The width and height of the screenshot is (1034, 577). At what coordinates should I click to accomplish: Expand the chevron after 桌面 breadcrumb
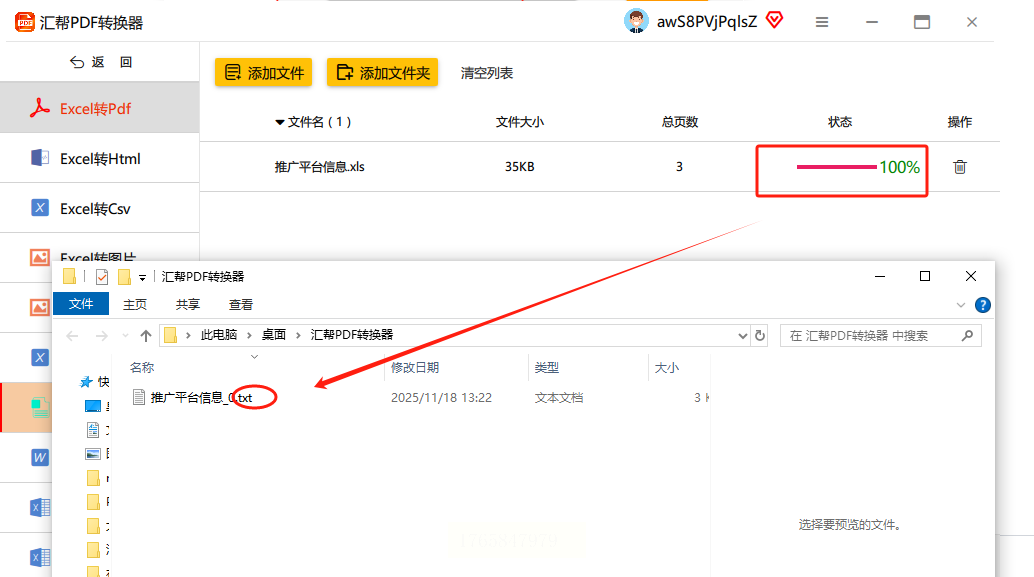[298, 335]
